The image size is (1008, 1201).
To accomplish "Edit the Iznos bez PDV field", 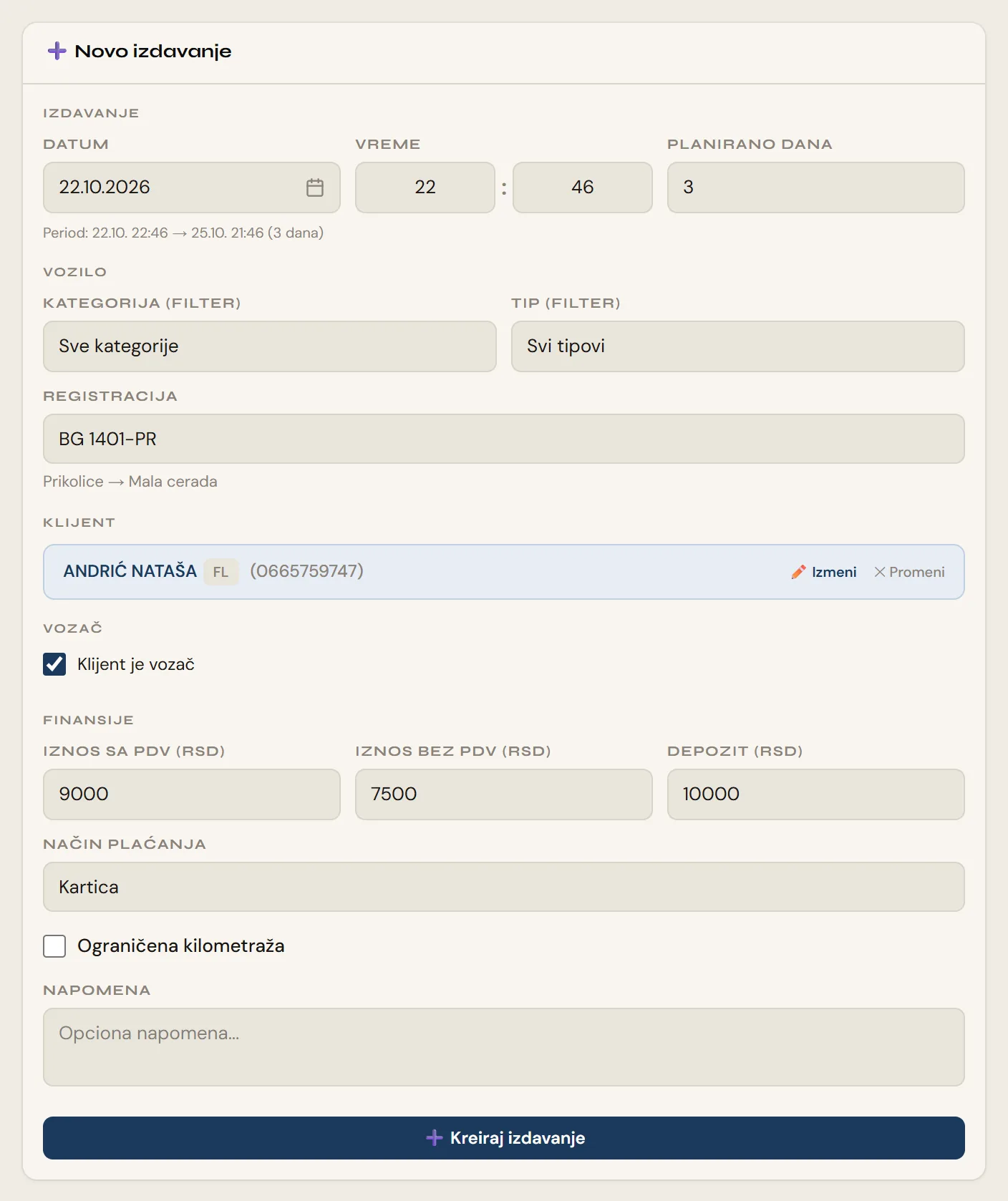I will [x=504, y=794].
